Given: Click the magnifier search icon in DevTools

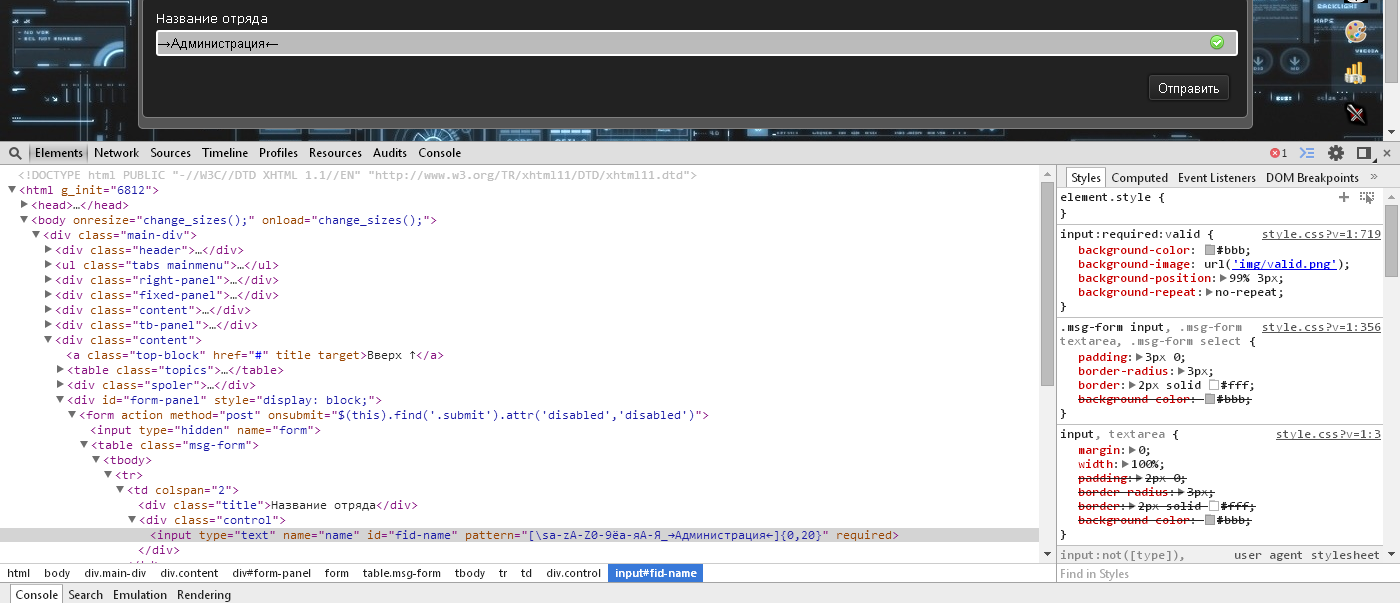Looking at the screenshot, I should point(16,153).
